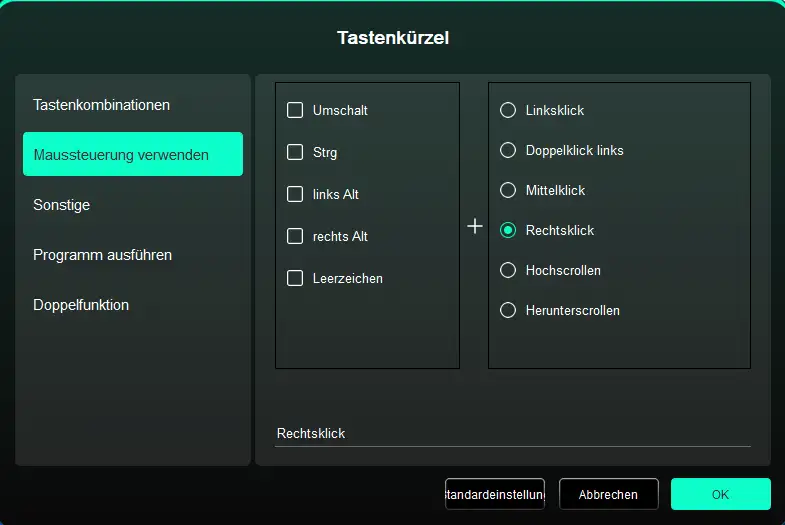785x525 pixels.
Task: Enable the Umschalt modifier checkbox
Action: (x=295, y=110)
